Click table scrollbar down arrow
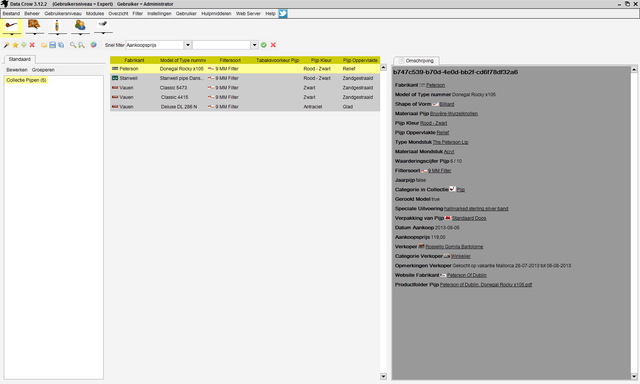Viewport: 640px width, 384px height. point(383,376)
